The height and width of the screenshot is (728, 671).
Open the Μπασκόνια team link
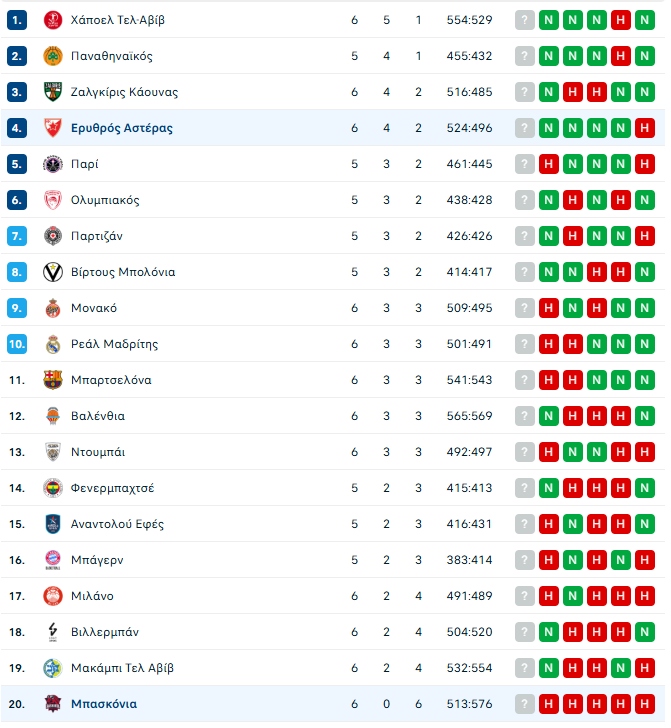coord(104,704)
